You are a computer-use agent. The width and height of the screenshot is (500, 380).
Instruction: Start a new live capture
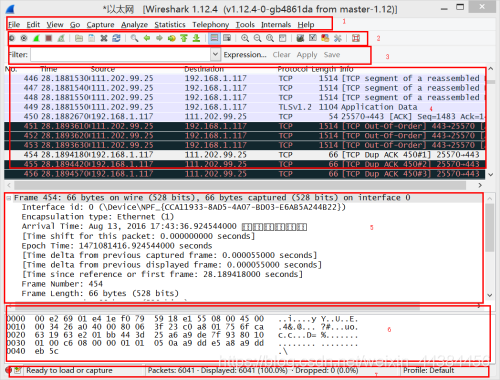coord(36,38)
